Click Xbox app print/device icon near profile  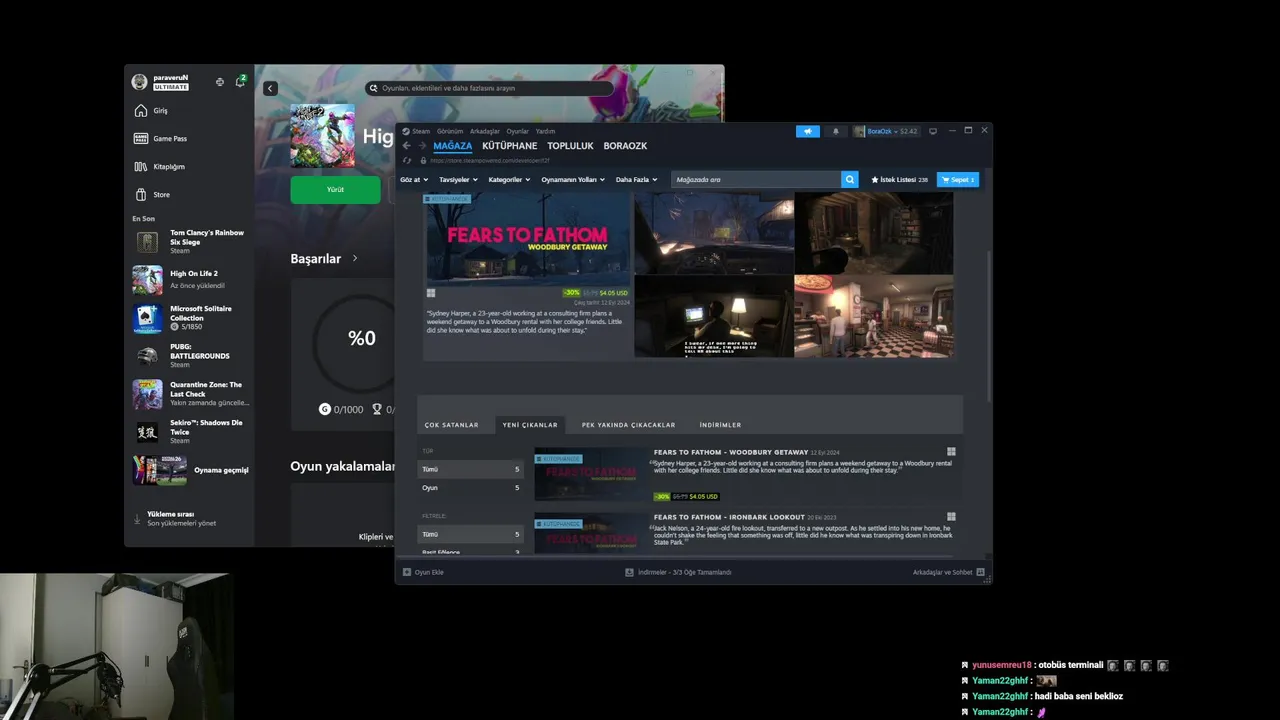(x=220, y=82)
